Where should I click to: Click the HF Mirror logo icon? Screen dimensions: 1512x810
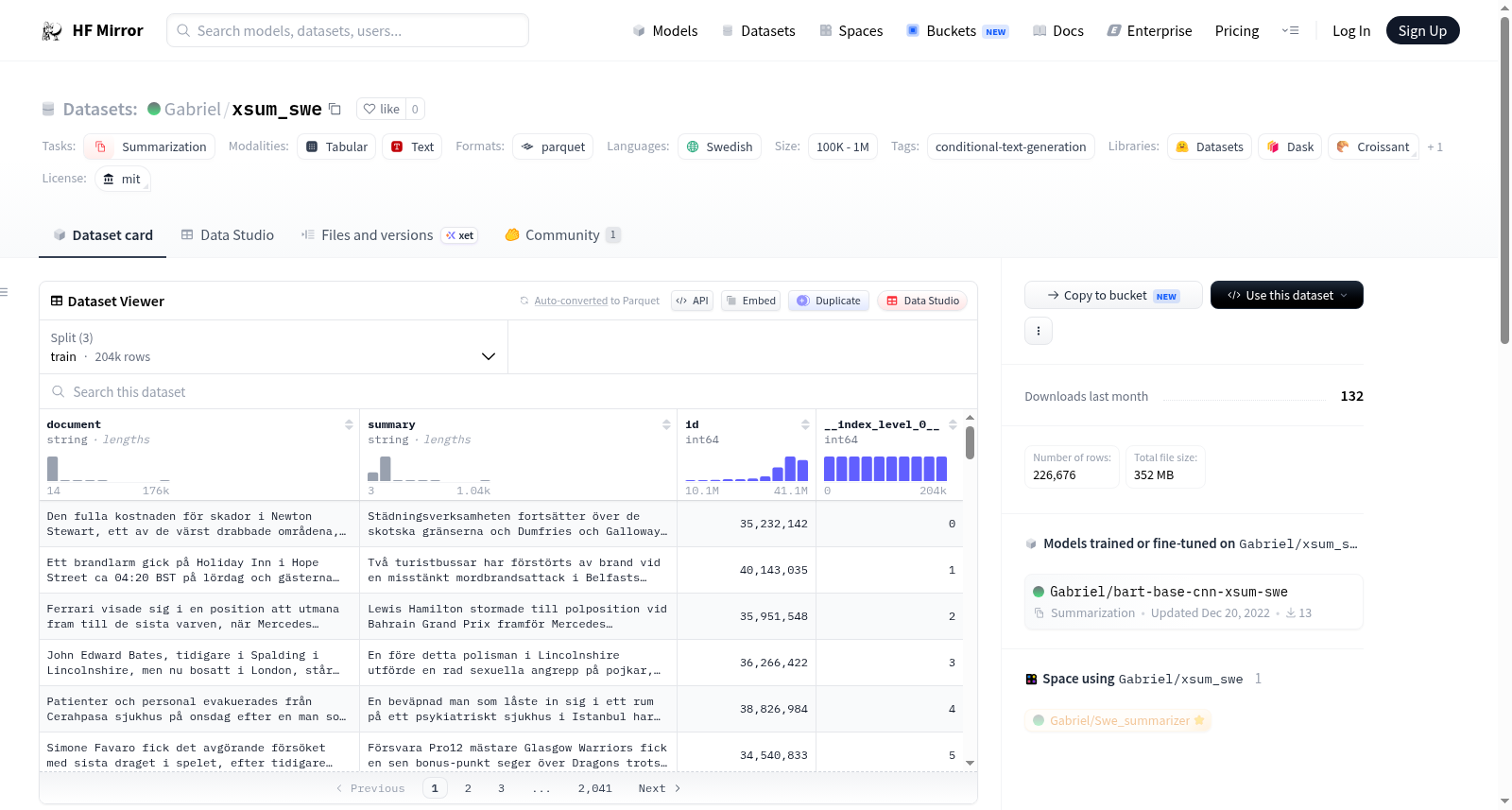[x=52, y=31]
